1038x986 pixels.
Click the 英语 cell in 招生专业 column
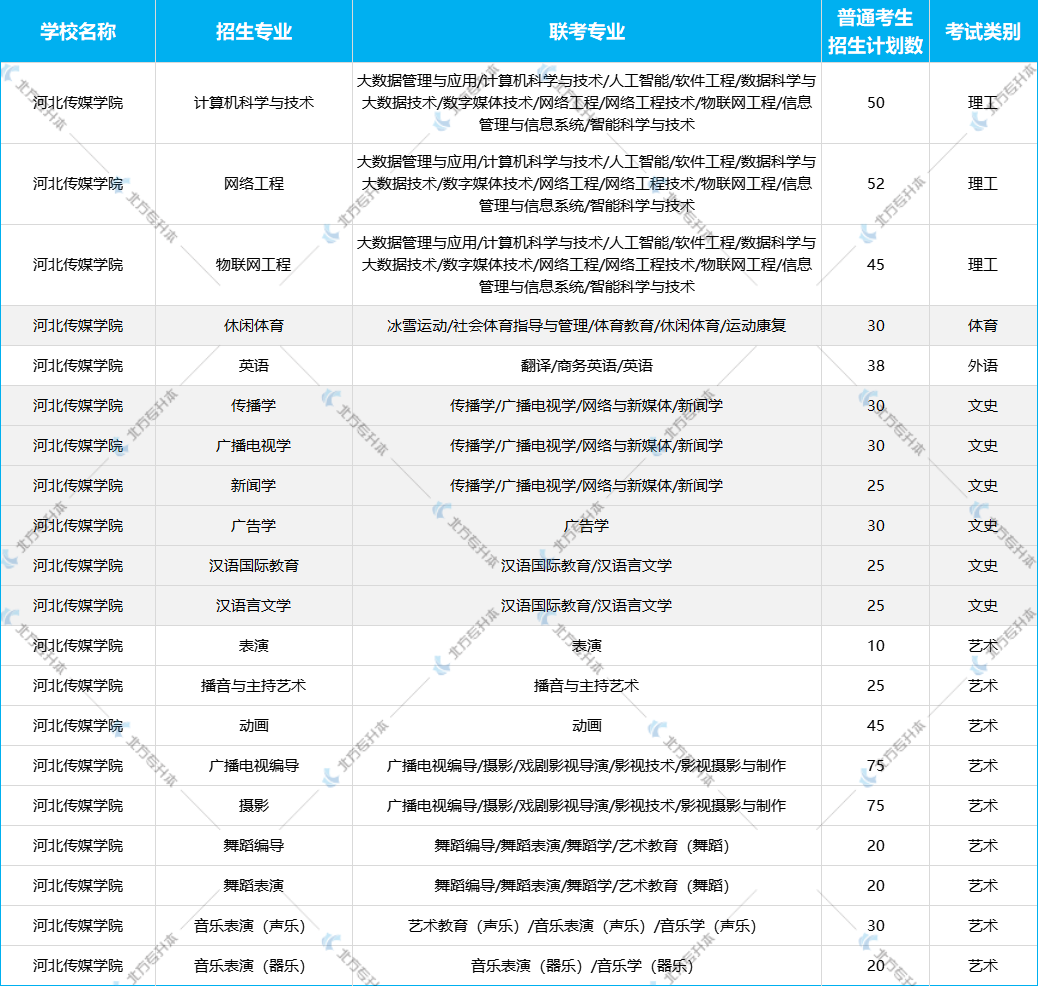click(x=254, y=366)
